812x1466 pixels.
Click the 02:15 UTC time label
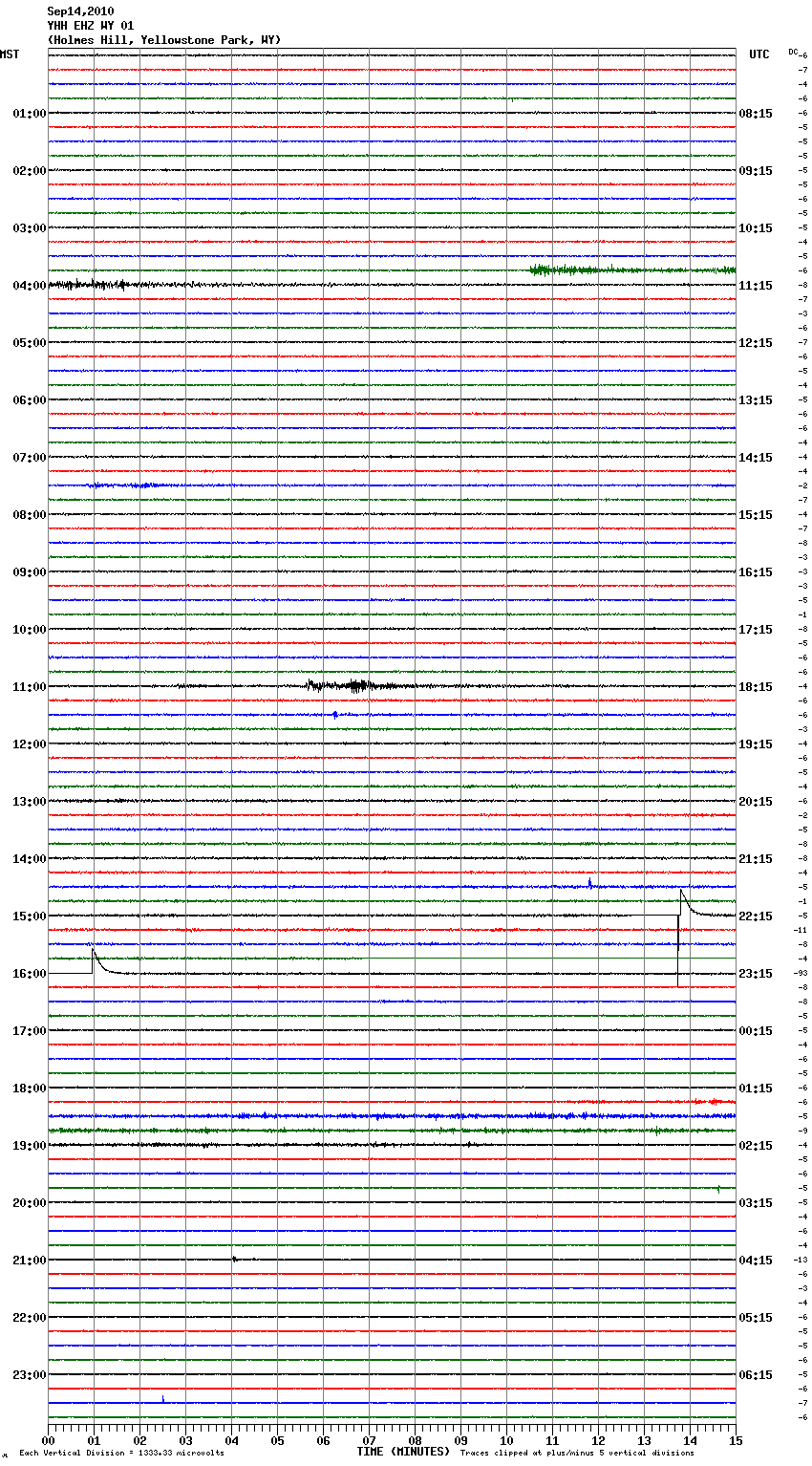pos(756,1146)
